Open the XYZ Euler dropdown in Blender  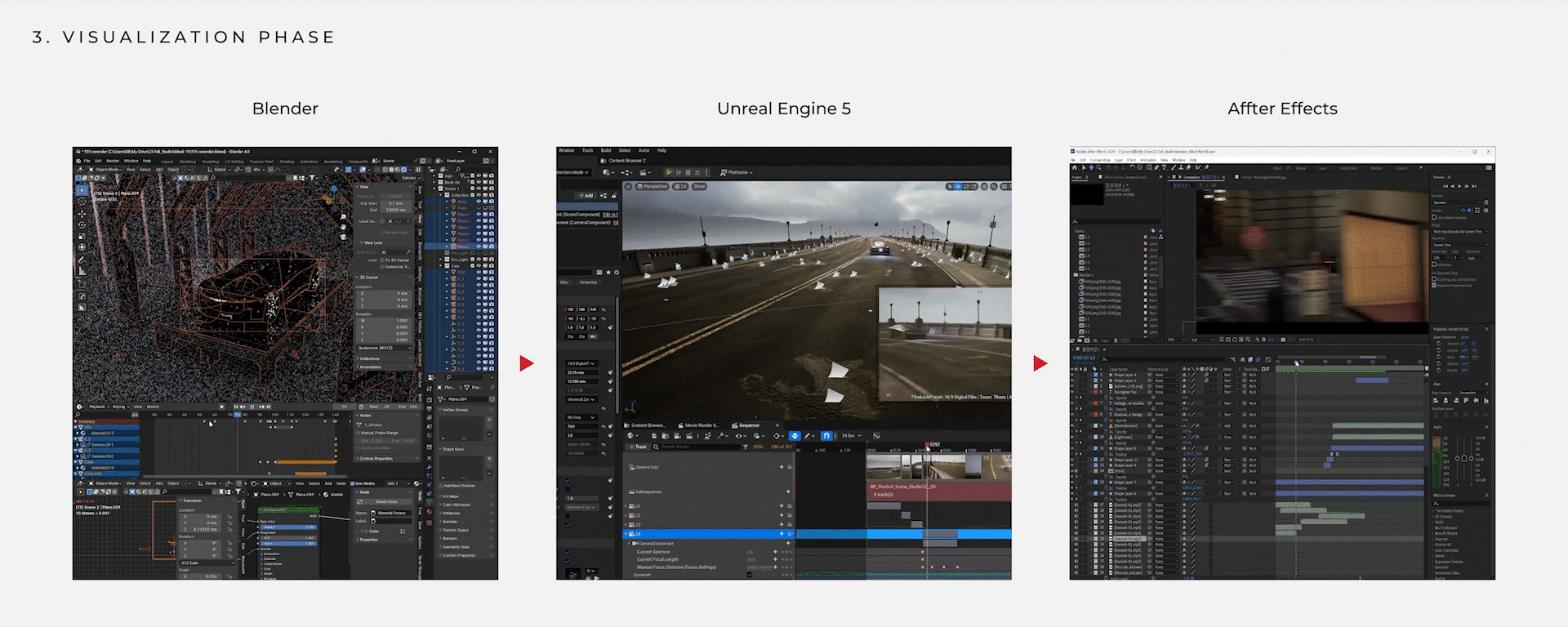[207, 563]
